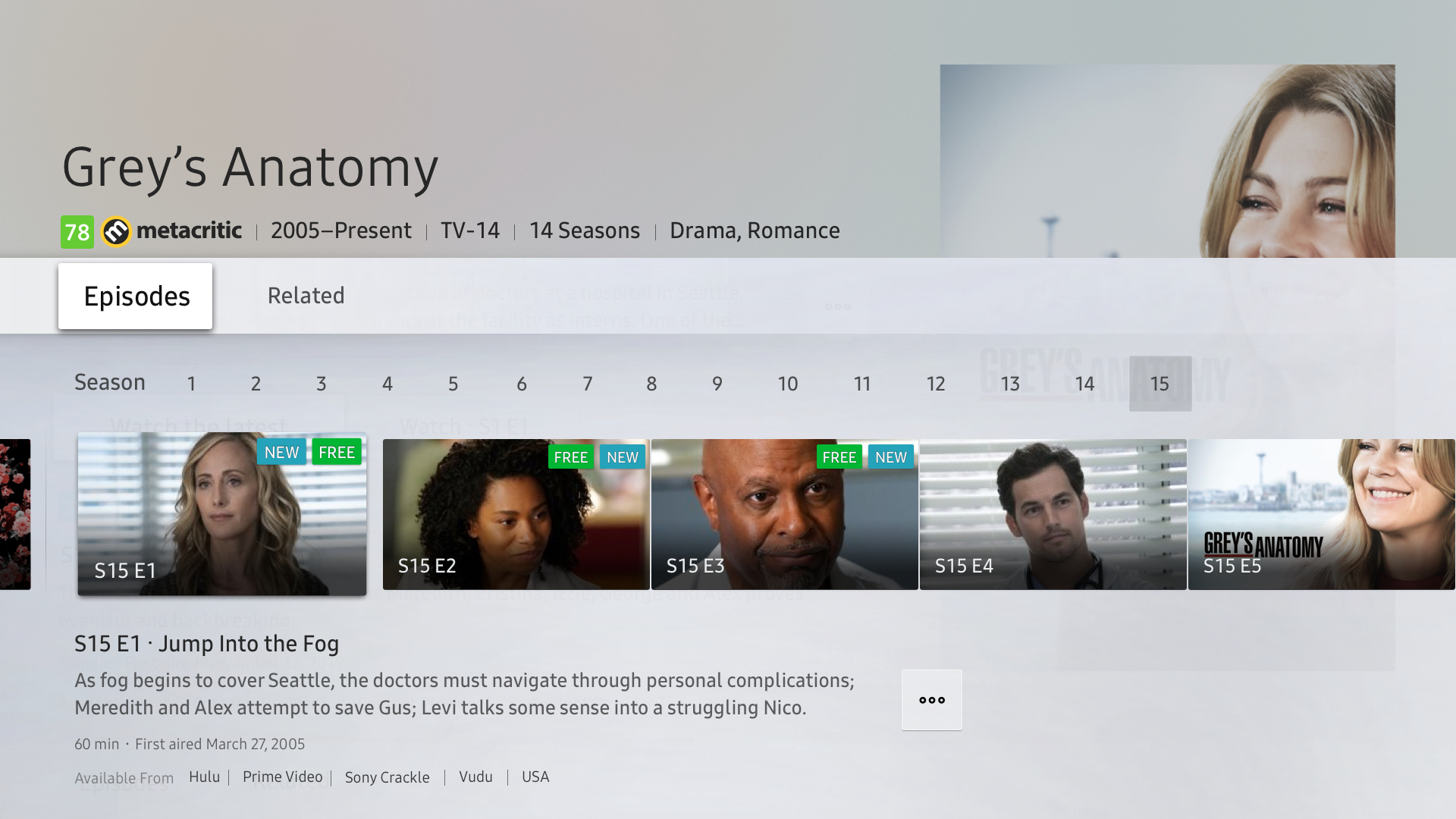Open episode S15 E3 thumbnail
1456x819 pixels.
pyautogui.click(x=784, y=514)
